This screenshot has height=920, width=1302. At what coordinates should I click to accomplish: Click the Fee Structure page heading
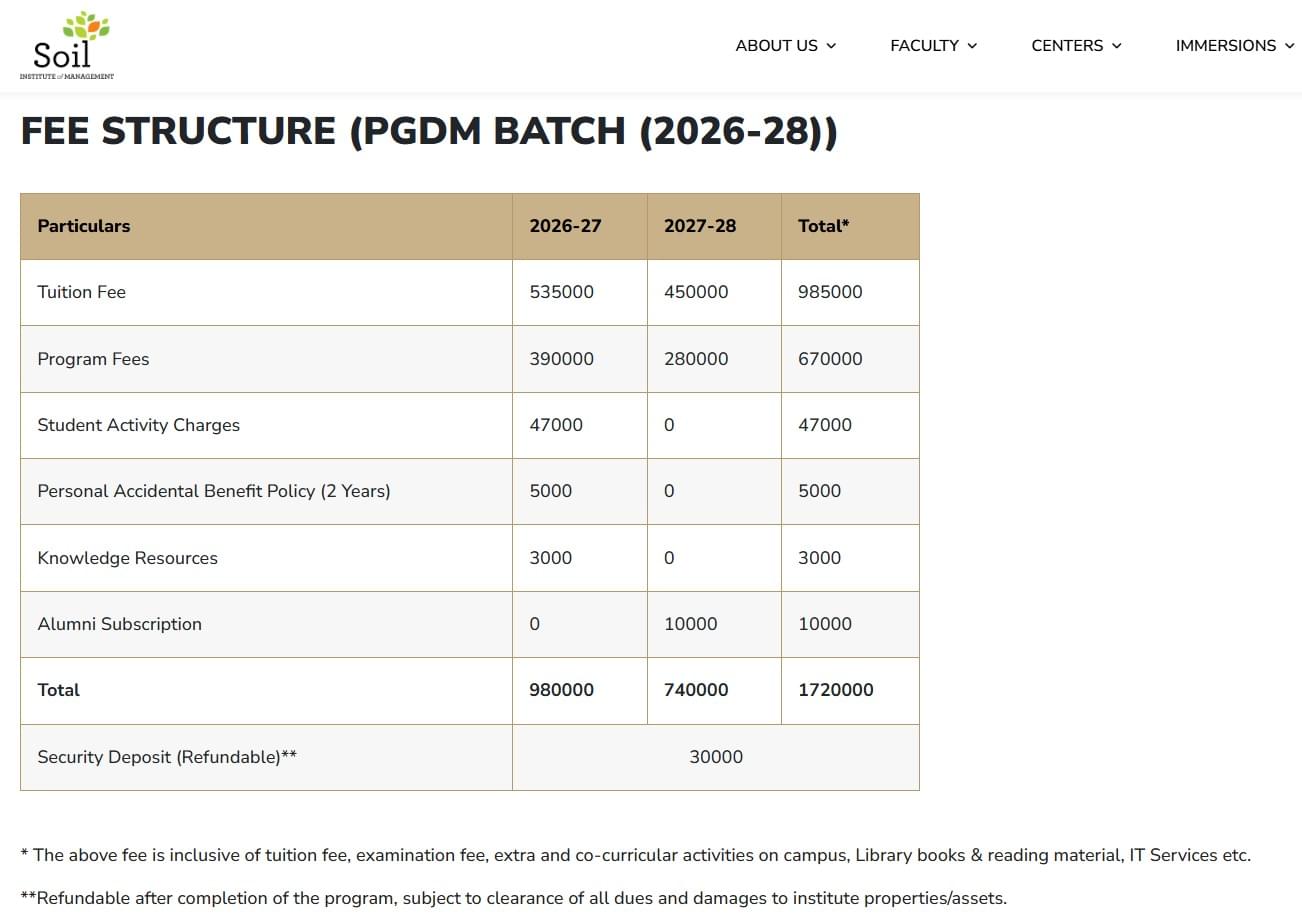pos(428,132)
